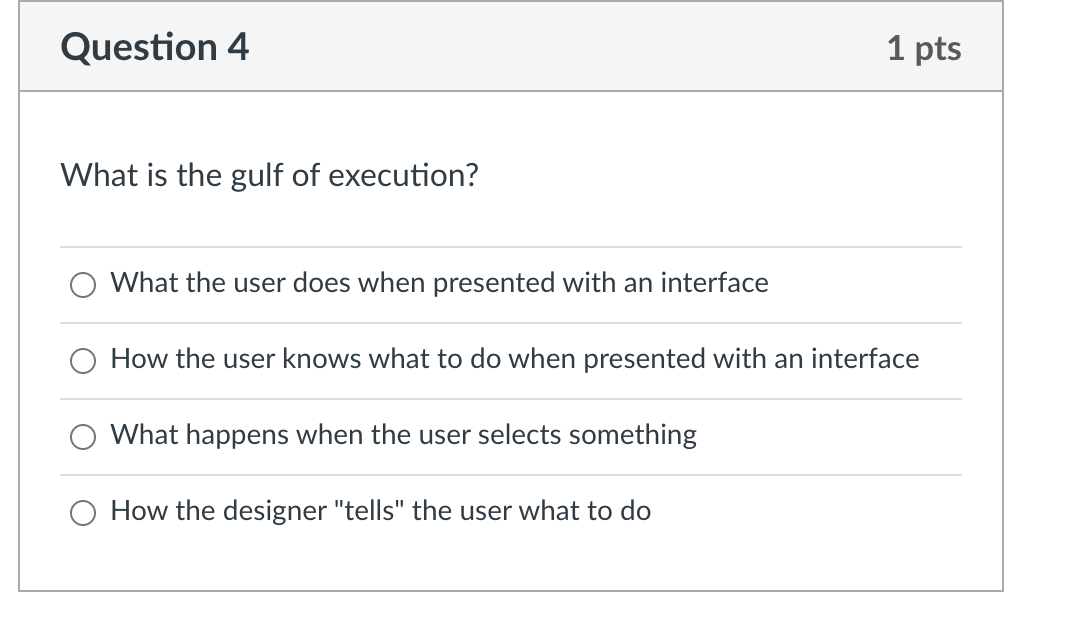Click the prompt "What is the gulf of execution?"

[x=270, y=176]
